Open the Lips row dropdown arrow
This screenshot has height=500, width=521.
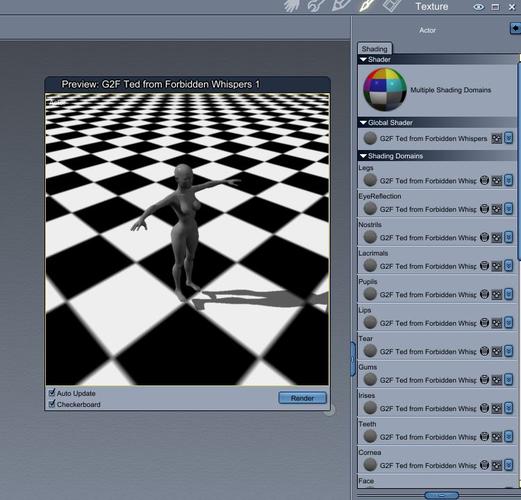click(x=508, y=323)
